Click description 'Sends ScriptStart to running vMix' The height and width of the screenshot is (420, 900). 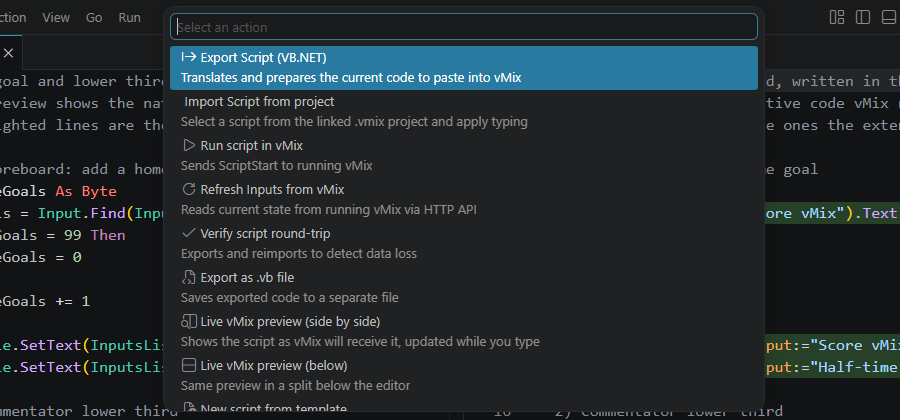277,166
